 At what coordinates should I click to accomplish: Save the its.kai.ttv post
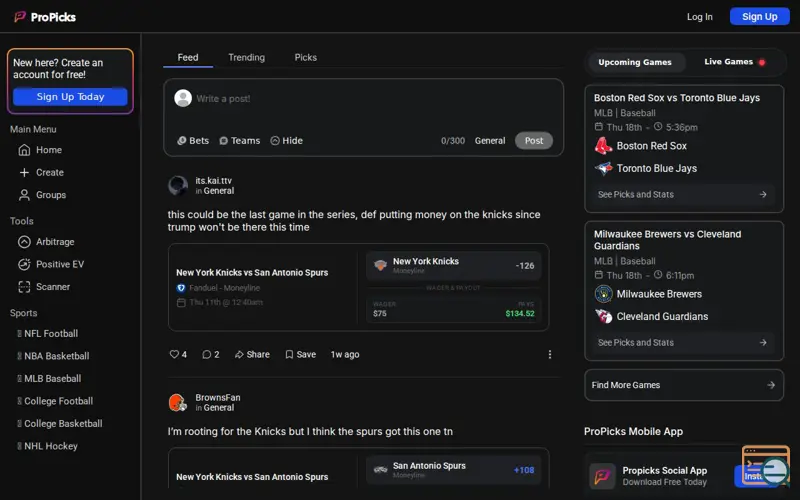point(301,354)
